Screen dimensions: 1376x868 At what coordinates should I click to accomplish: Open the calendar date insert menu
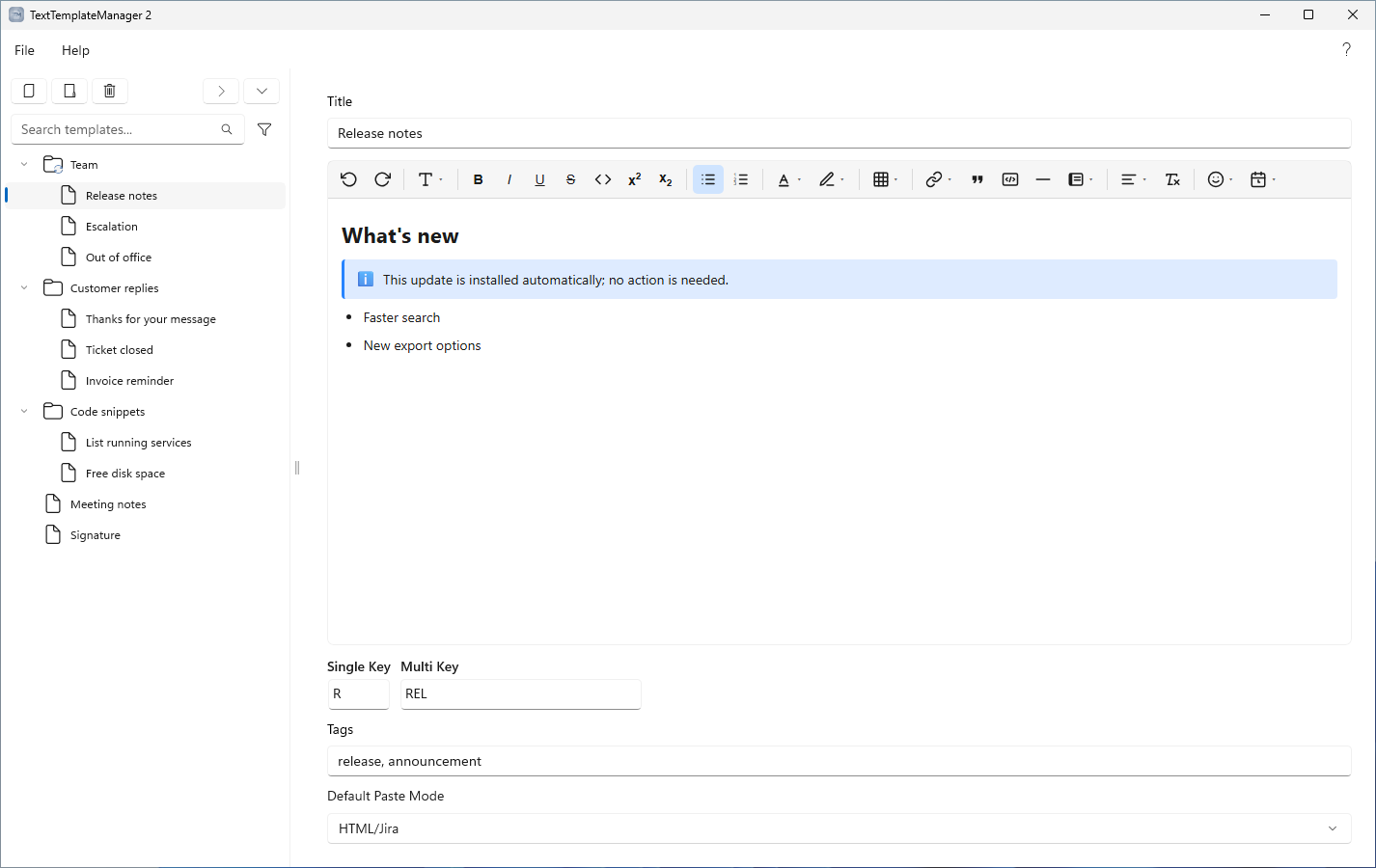(x=1262, y=179)
